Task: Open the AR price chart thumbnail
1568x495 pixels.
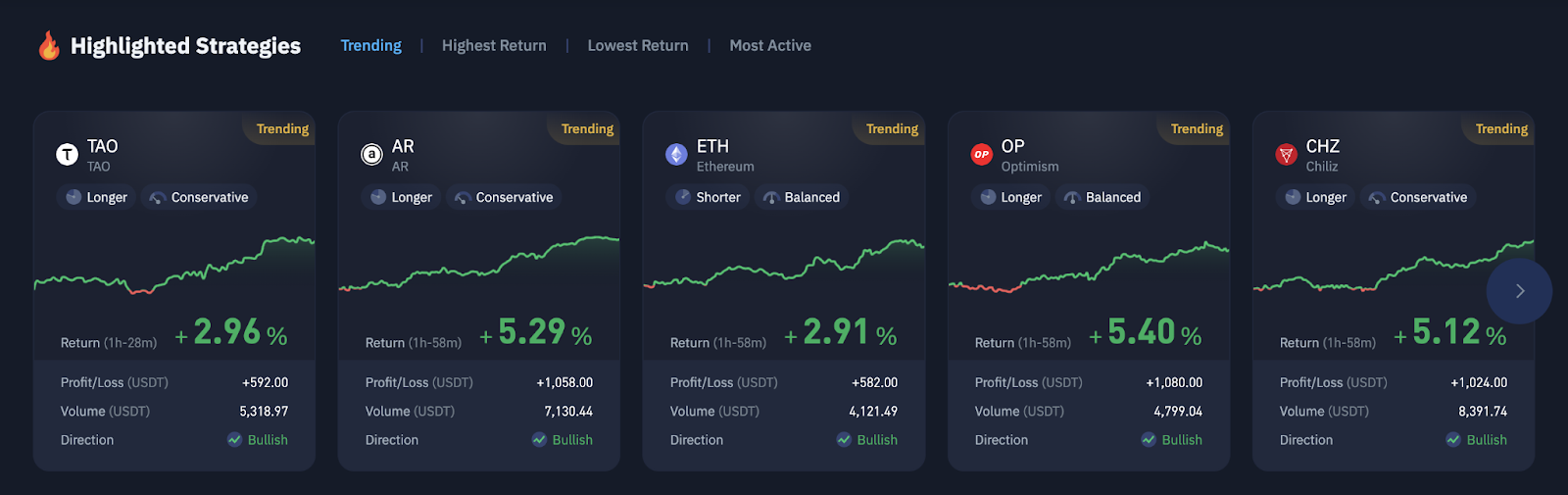Action: [x=478, y=265]
